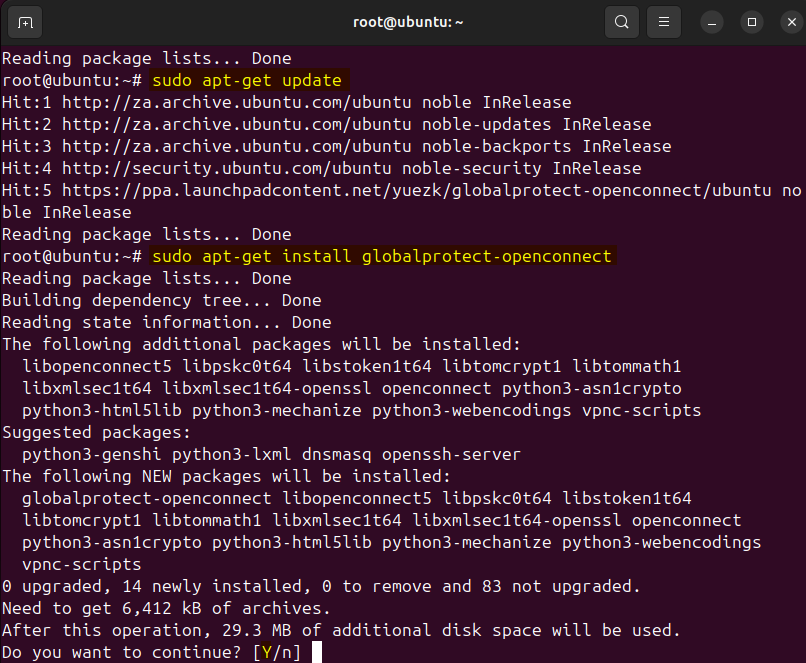Screen dimensions: 806x663
Task: Click the 'Building dependency tree... Done' line
Action: [x=161, y=300]
